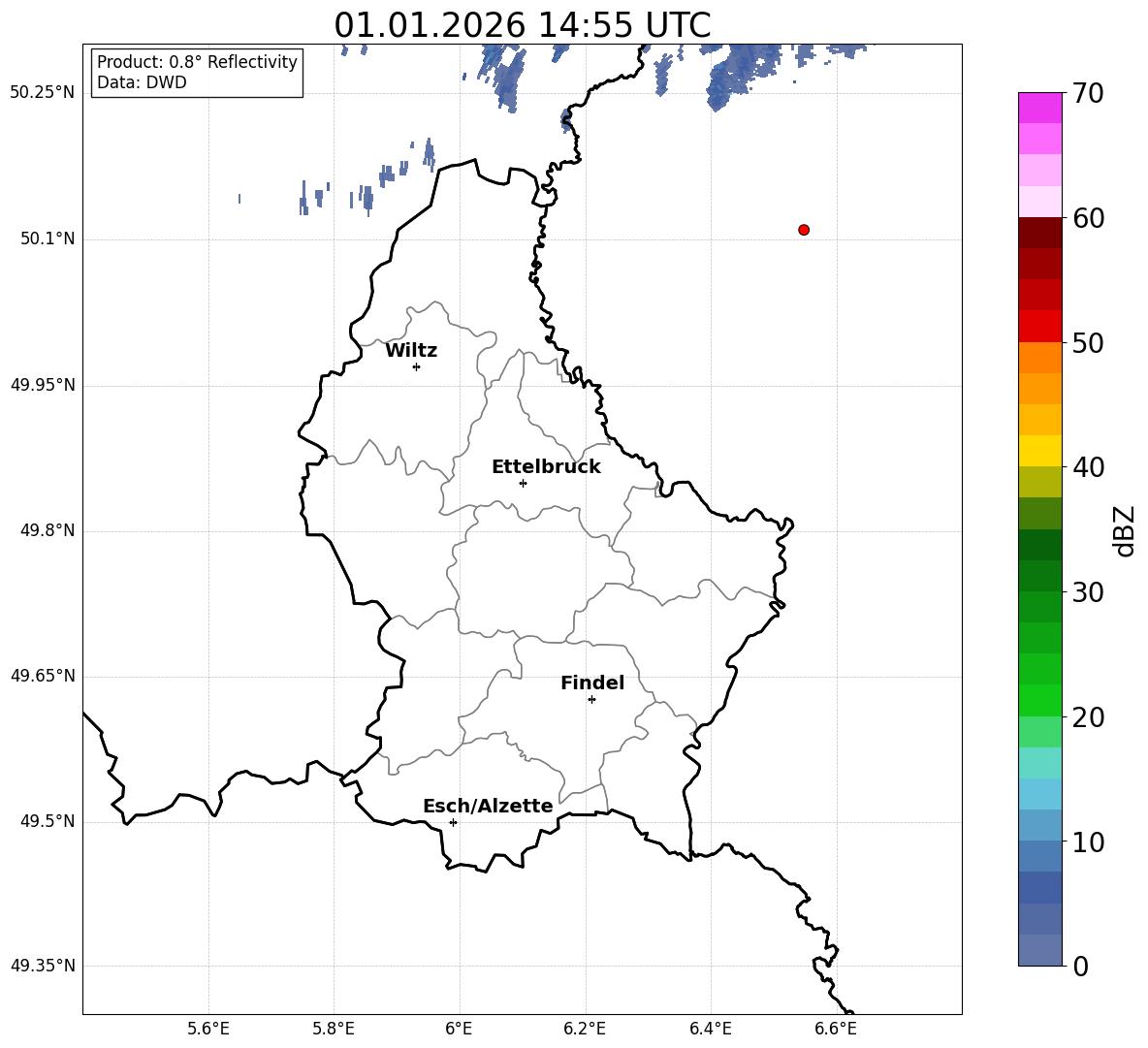1148x1048 pixels.
Task: Click the Wiltz location cross marker
Action: (417, 366)
